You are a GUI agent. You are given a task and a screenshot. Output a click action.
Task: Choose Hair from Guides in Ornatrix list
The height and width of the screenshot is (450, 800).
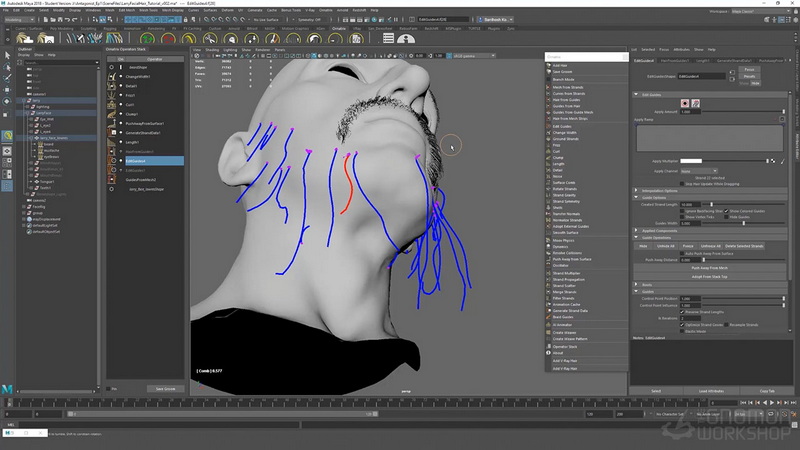coord(566,99)
